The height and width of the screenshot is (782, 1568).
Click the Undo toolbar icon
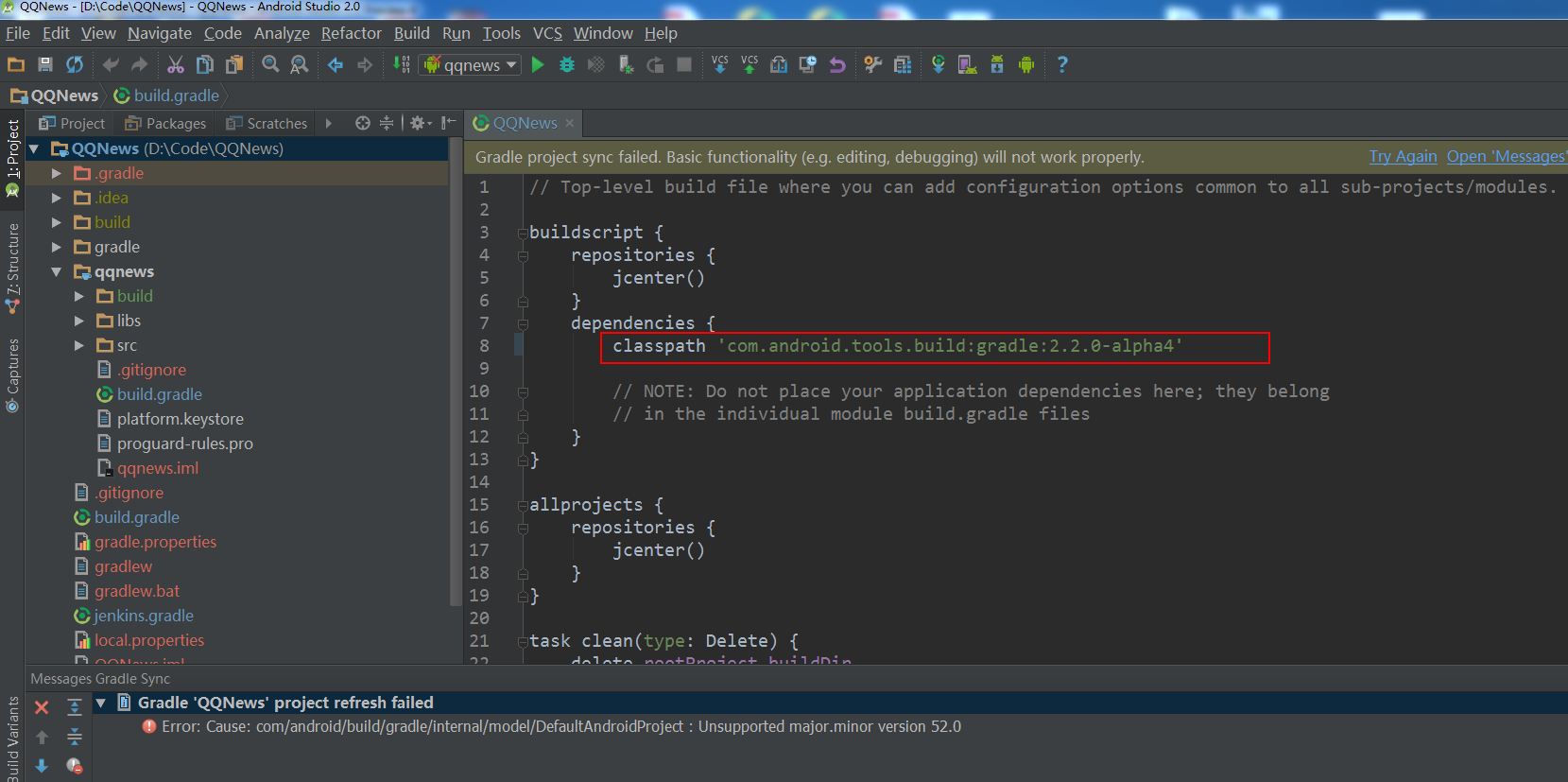click(x=111, y=64)
